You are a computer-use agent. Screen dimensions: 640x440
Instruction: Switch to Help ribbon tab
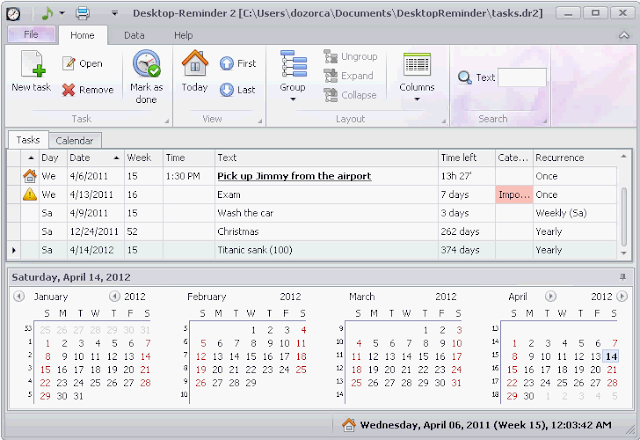pos(183,36)
